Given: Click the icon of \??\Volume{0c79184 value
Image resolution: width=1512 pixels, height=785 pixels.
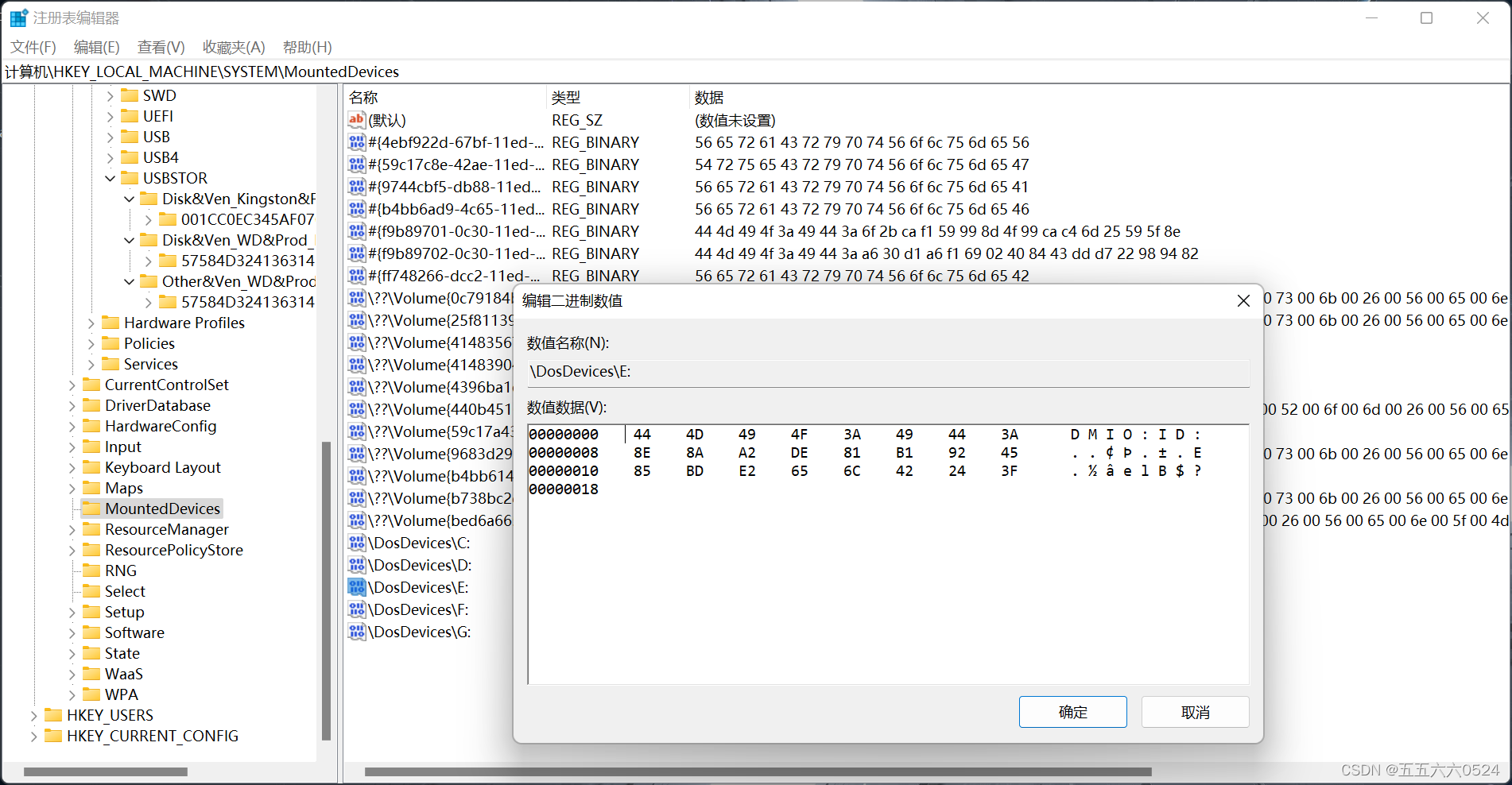Looking at the screenshot, I should pos(357,298).
